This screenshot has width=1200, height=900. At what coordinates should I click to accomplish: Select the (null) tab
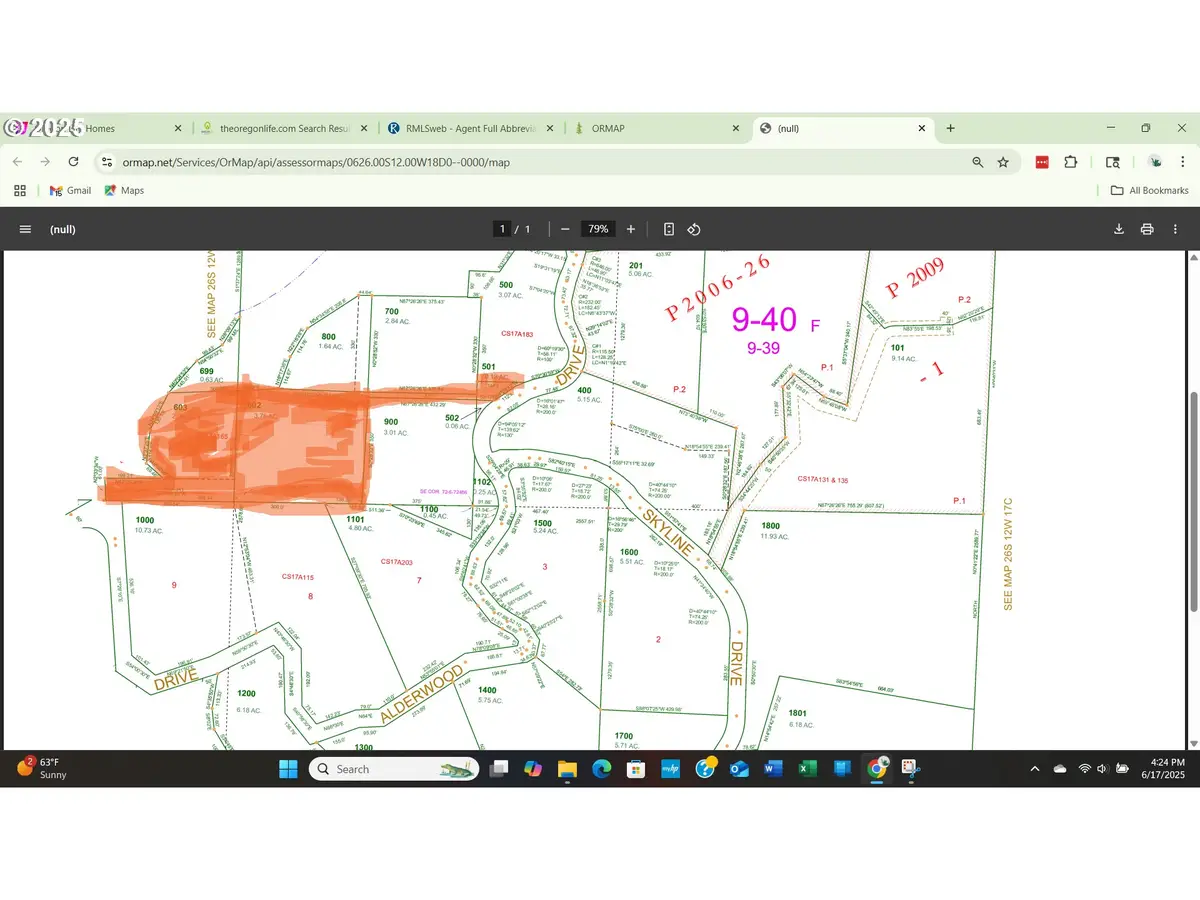point(843,128)
